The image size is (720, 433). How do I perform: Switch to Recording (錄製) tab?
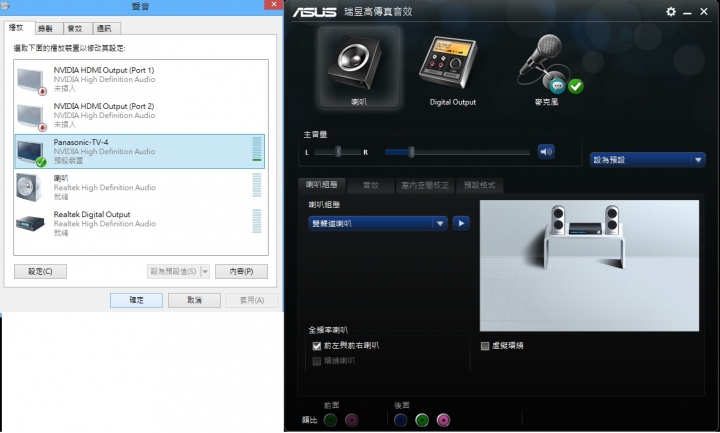tap(49, 28)
